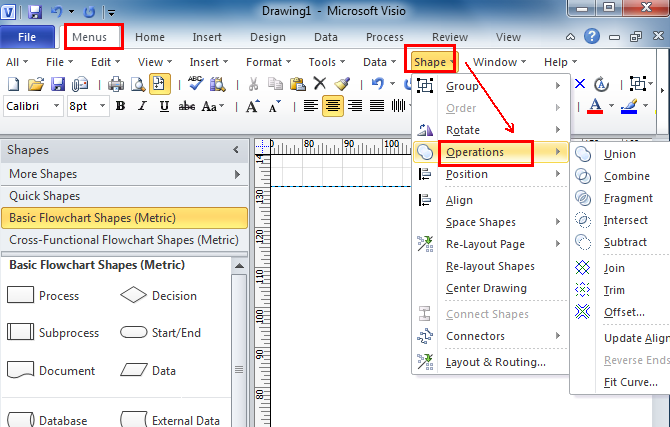The width and height of the screenshot is (670, 427).
Task: Select Cross-Functional Flowchart Shapes (Metric) stencil
Action: tap(124, 240)
